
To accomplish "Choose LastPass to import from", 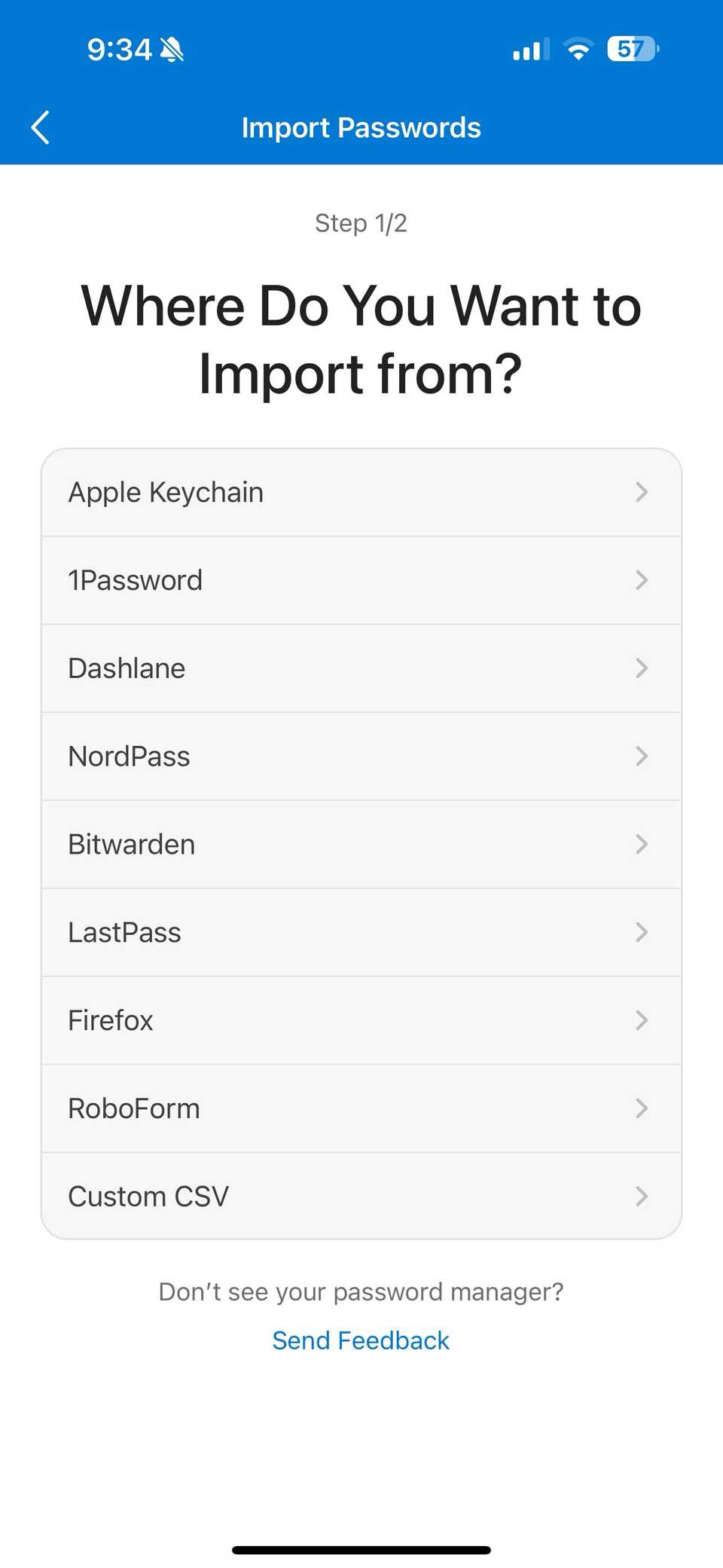I will [361, 932].
